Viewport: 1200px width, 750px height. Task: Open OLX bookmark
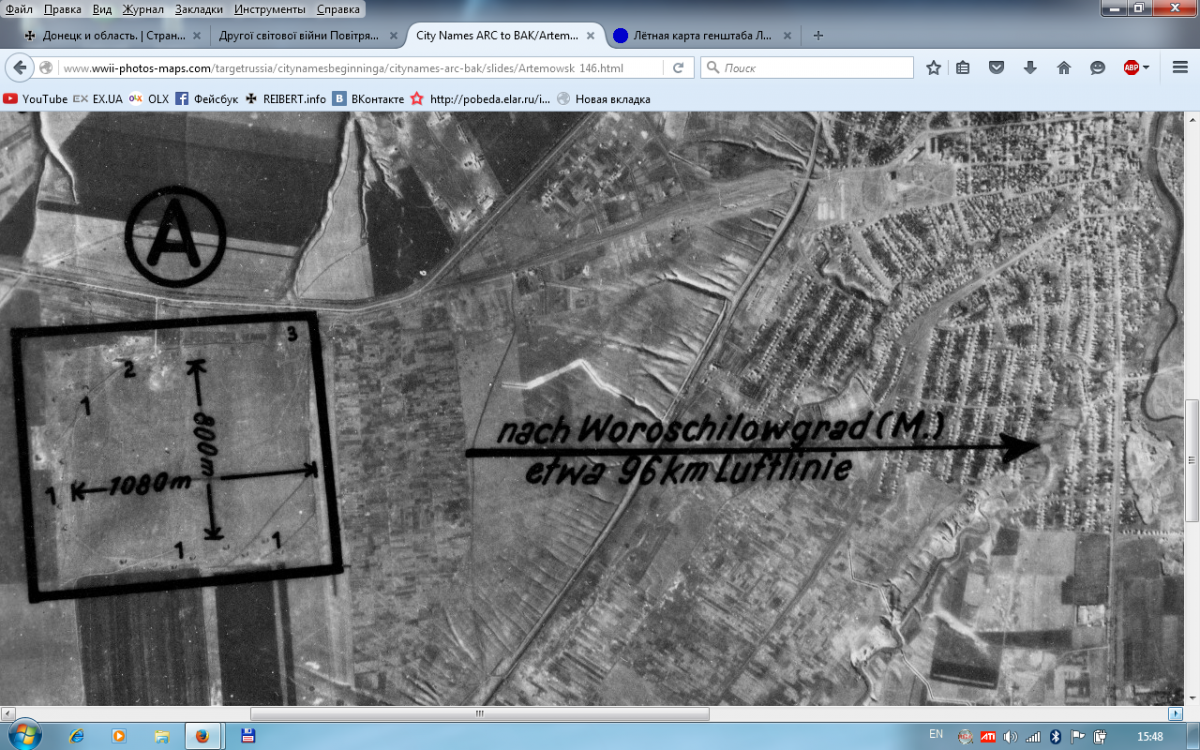[149, 99]
